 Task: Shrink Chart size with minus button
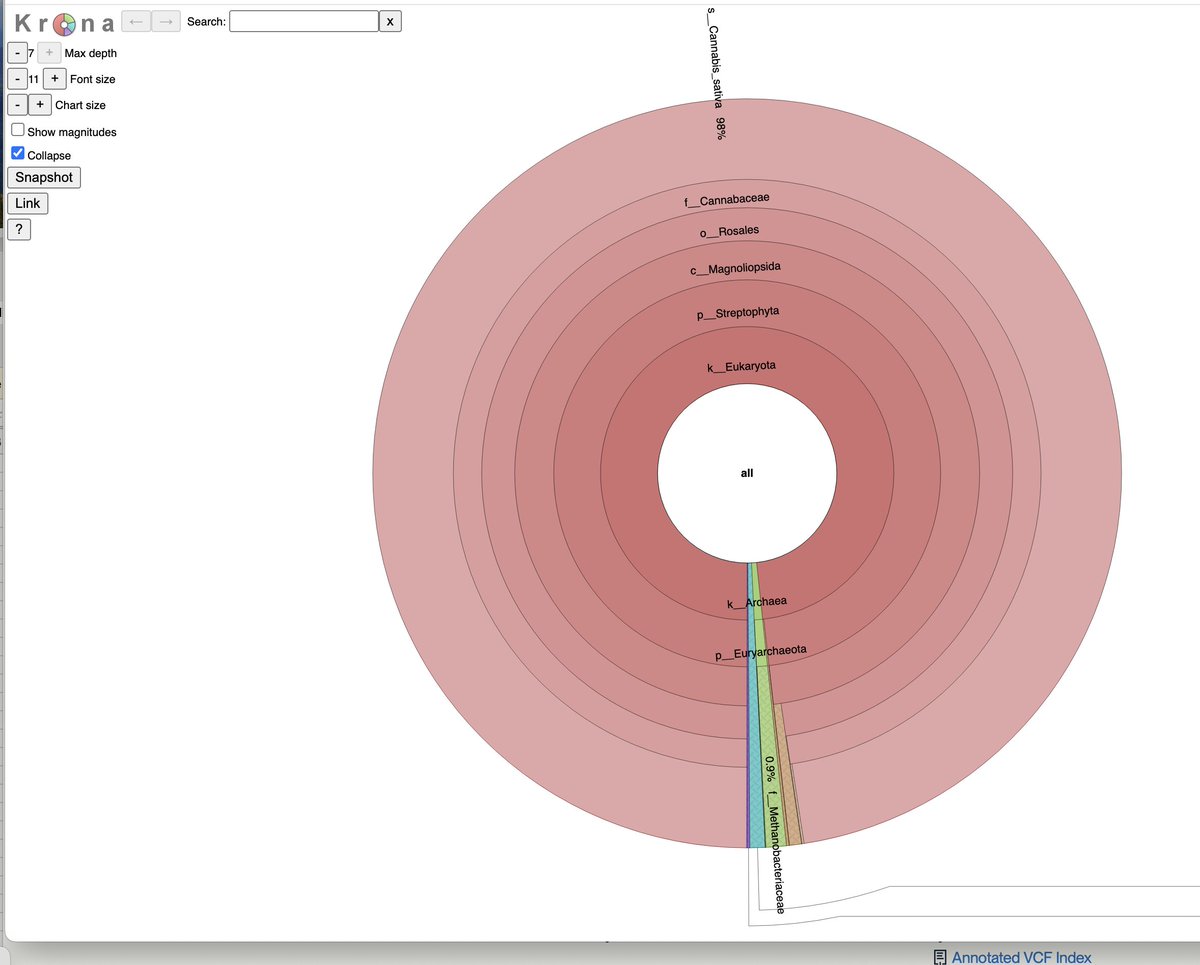click(18, 105)
